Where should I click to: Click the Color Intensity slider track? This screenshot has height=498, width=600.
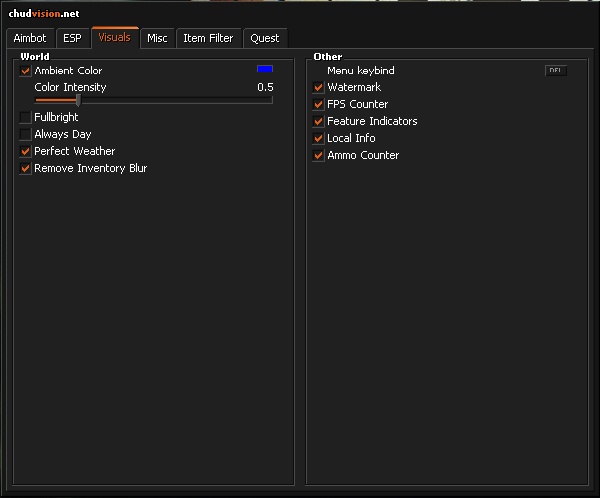154,100
